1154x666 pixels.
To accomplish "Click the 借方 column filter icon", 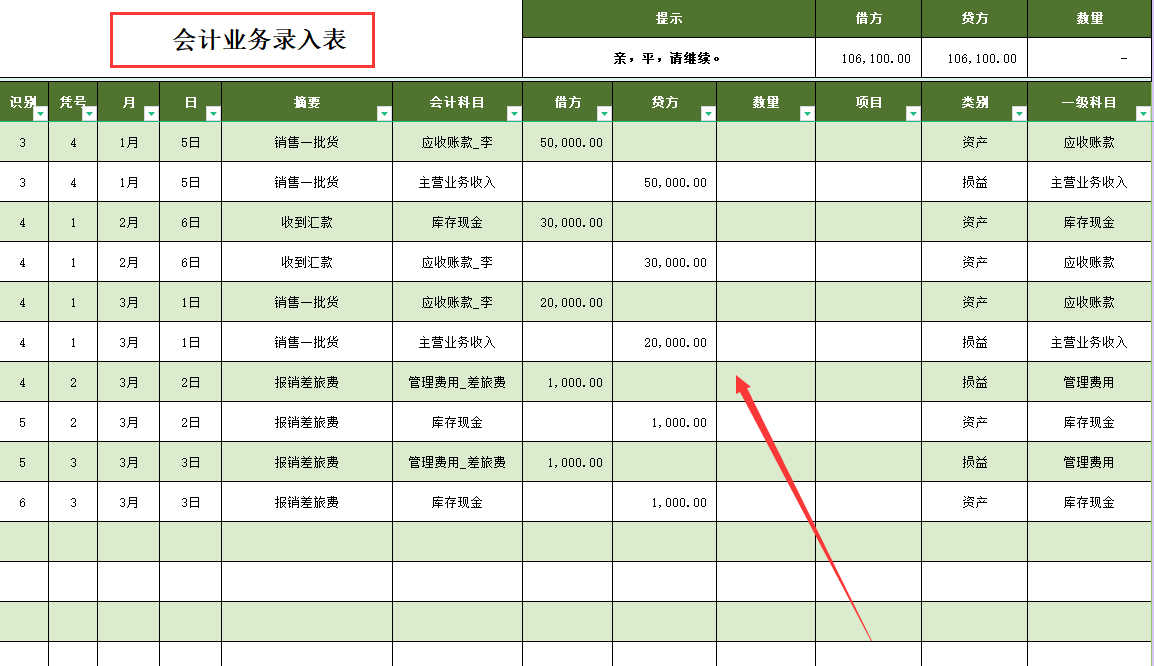I will (x=603, y=113).
